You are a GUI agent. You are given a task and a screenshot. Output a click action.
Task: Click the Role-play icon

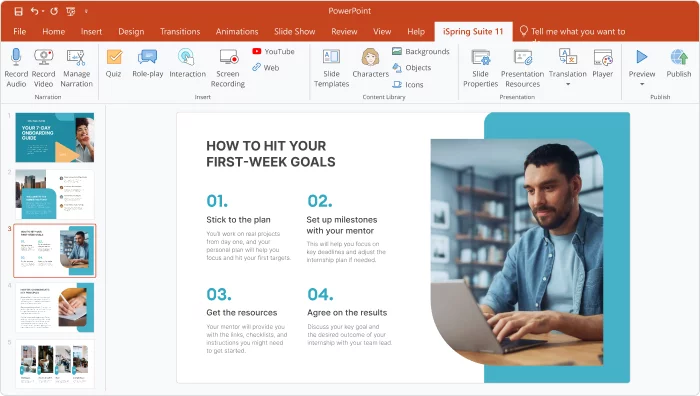click(147, 57)
